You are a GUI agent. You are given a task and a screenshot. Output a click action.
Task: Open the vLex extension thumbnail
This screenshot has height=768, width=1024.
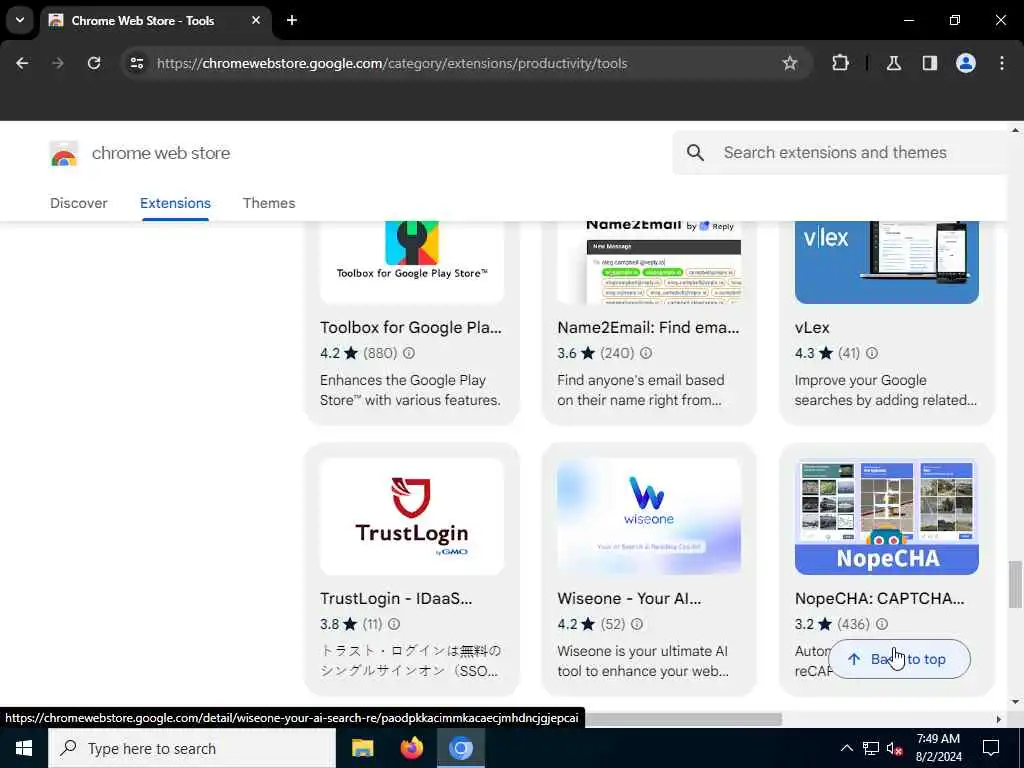coord(887,262)
